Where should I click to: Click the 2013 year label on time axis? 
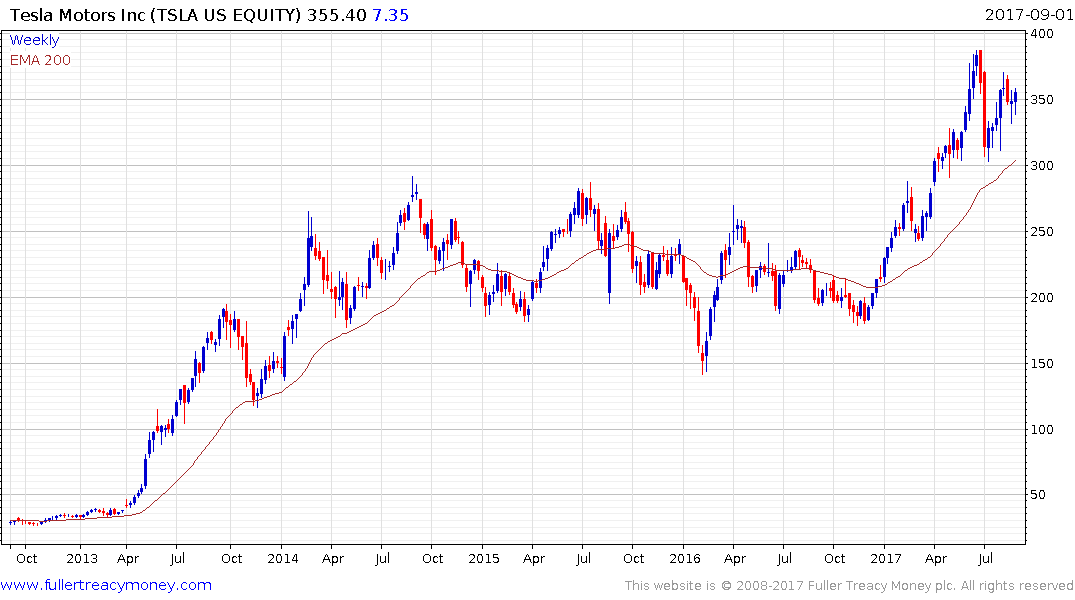point(82,558)
